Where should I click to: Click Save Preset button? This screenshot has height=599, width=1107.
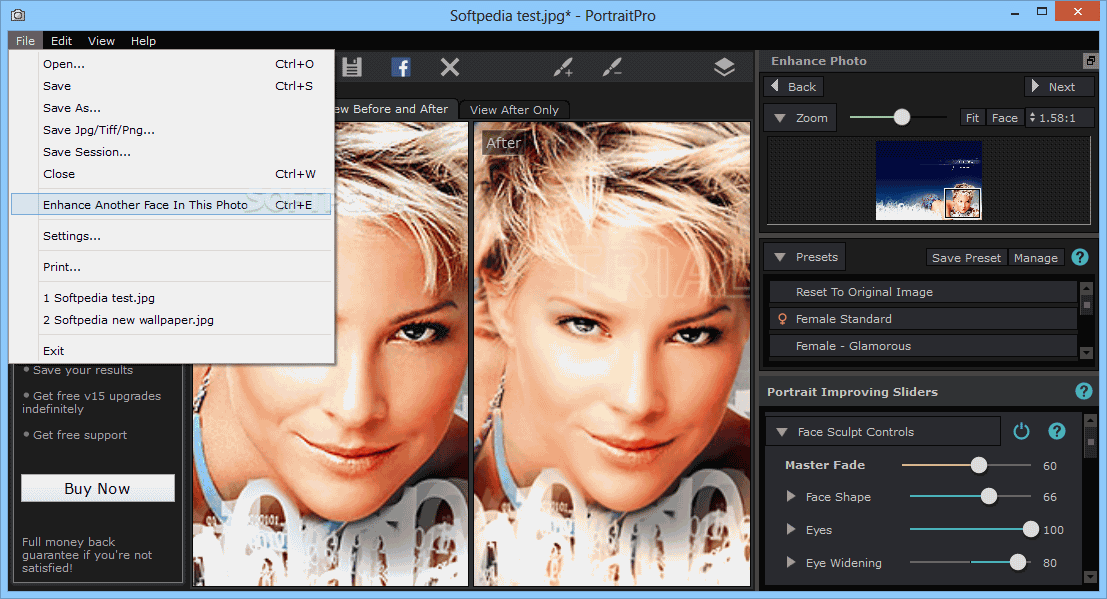pos(966,258)
